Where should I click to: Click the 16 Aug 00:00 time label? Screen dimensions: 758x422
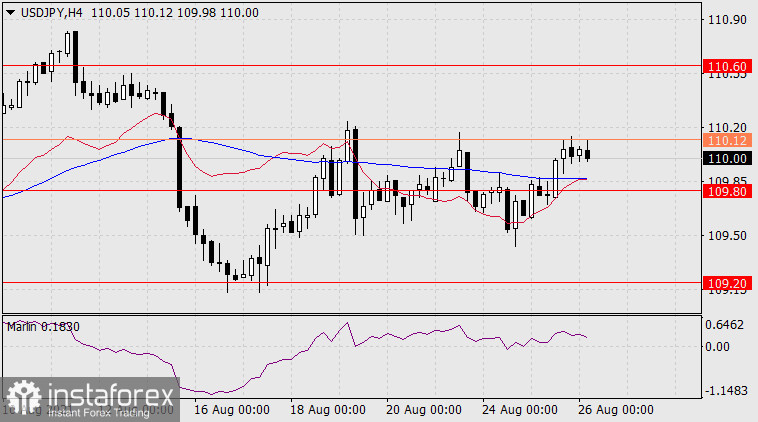click(x=232, y=410)
